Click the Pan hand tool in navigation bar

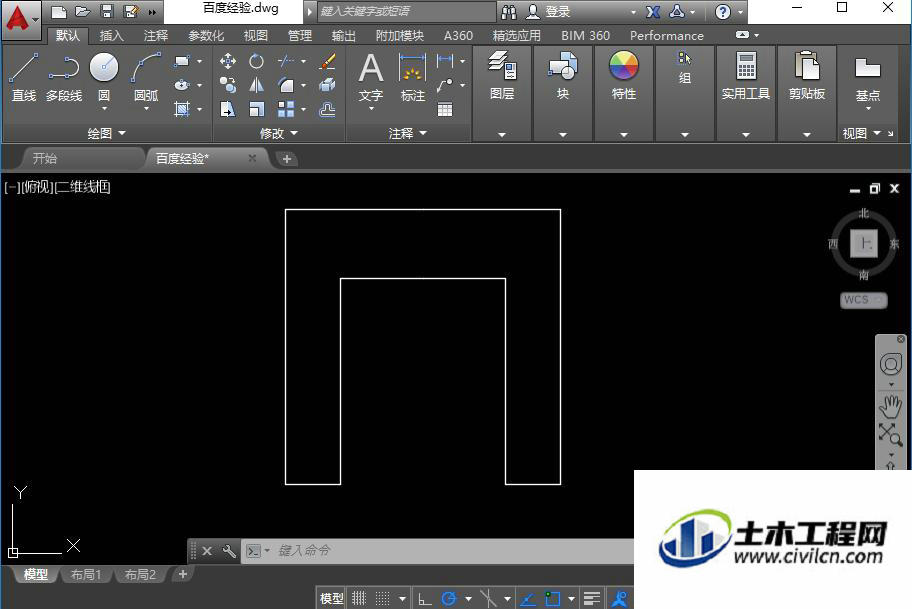tap(890, 407)
